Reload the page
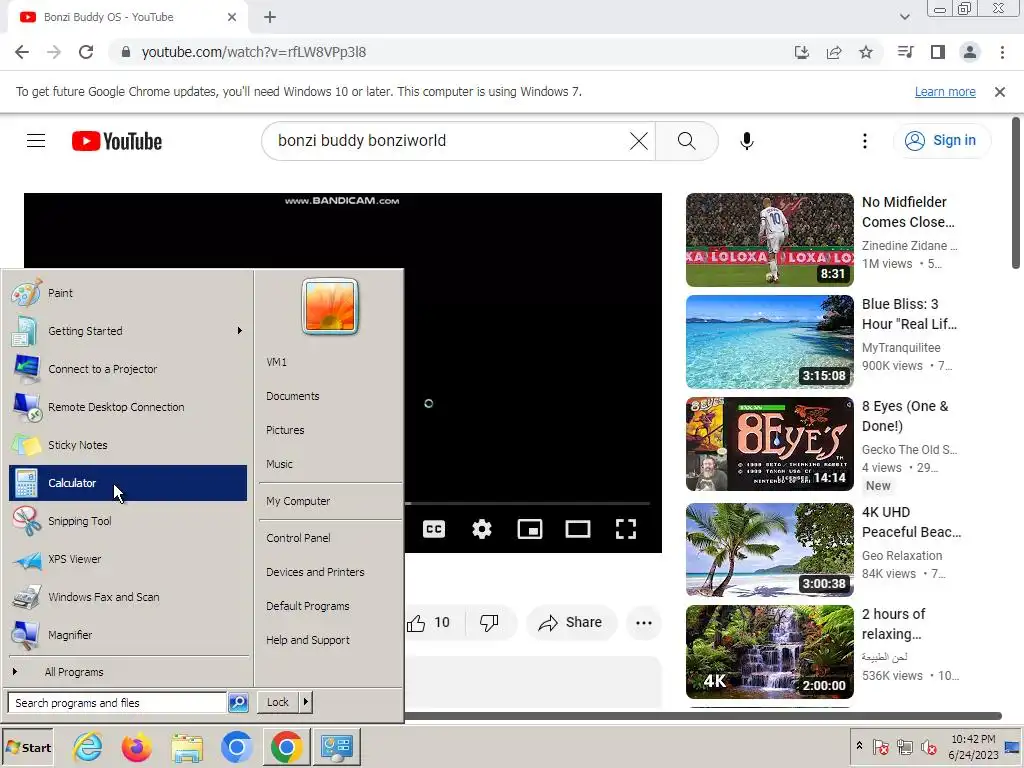The image size is (1024, 768). 86,52
